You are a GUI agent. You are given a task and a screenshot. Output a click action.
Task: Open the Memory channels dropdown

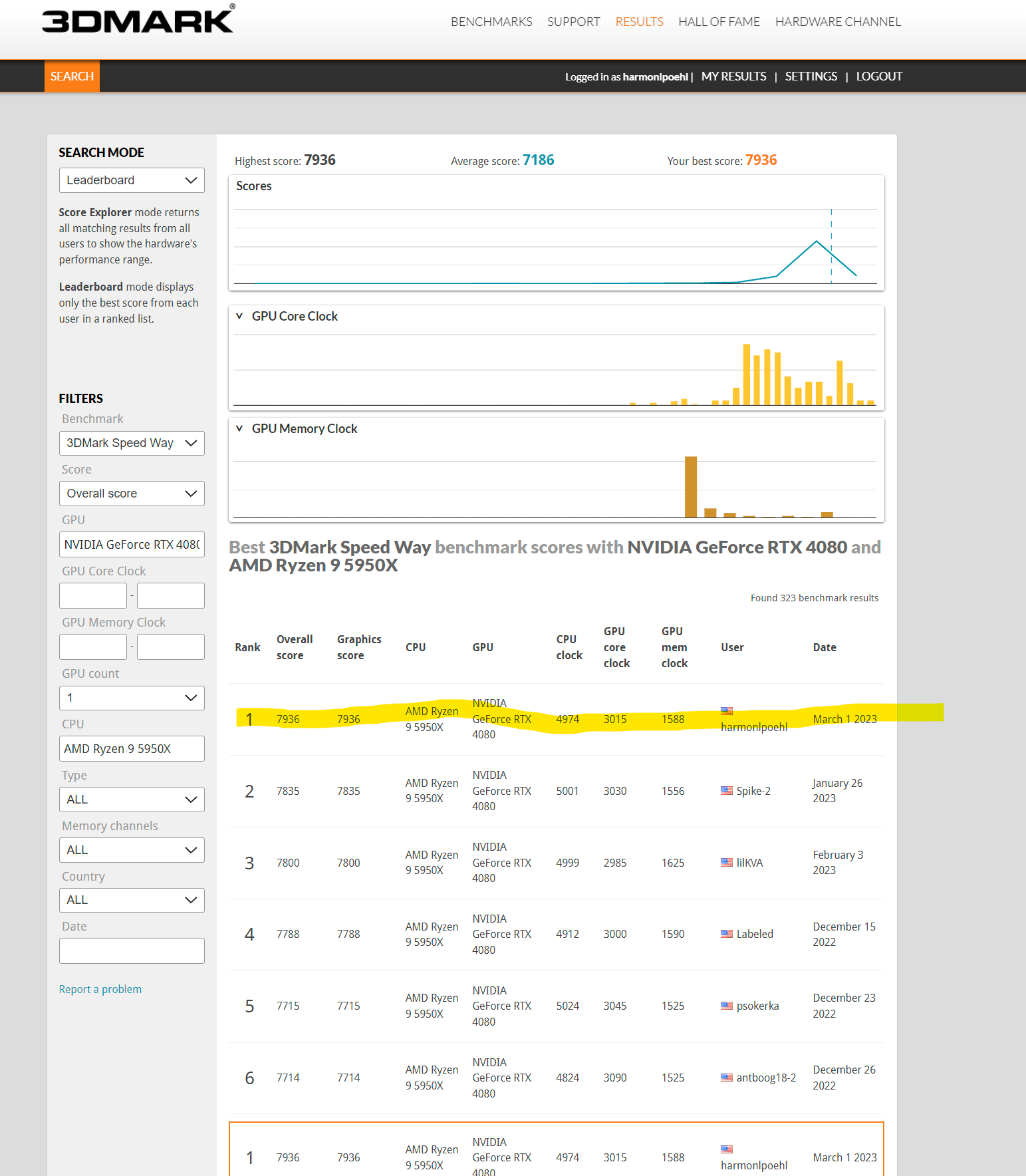[x=132, y=850]
